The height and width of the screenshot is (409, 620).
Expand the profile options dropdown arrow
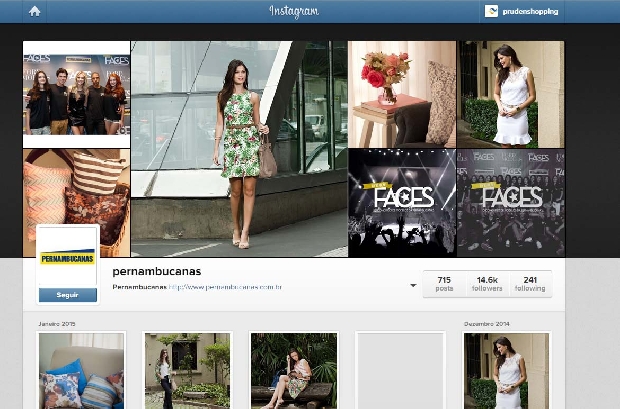point(413,285)
